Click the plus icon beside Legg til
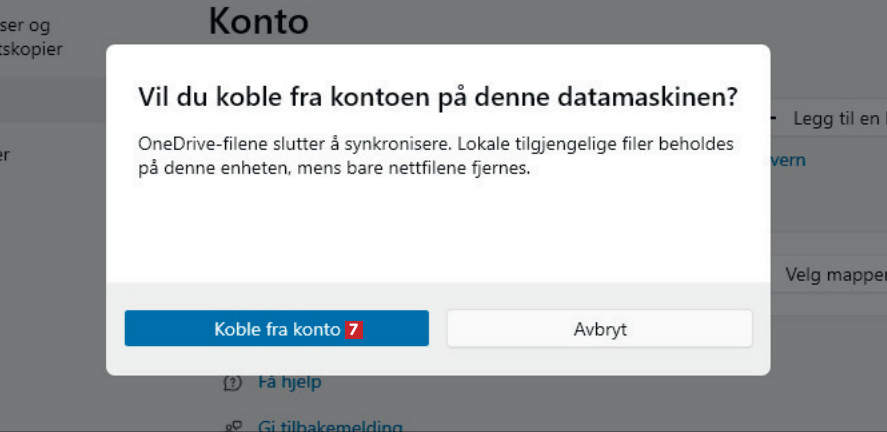The height and width of the screenshot is (432, 887). pyautogui.click(x=775, y=119)
